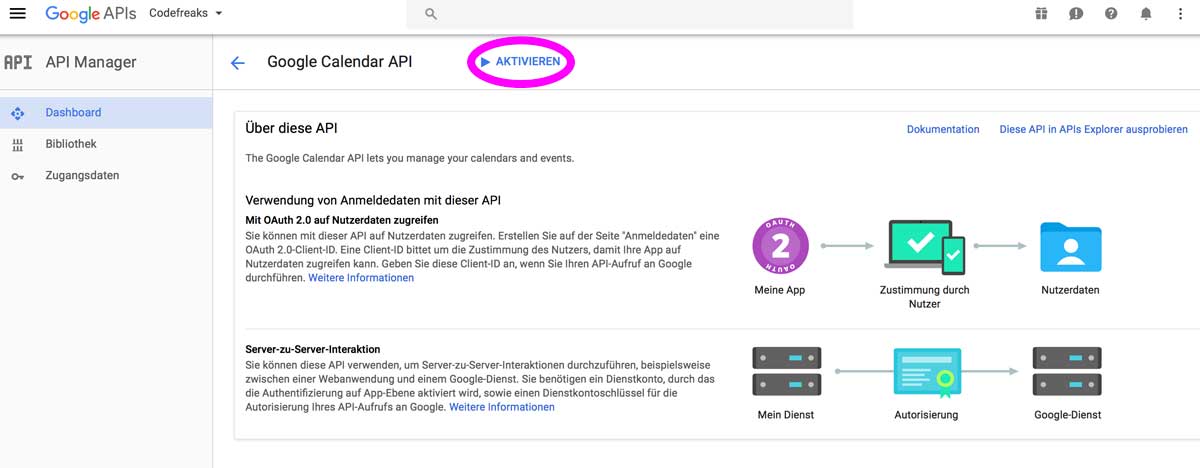Viewport: 1200px width, 468px height.
Task: Click the Nutzerdaten folder icon
Action: 1070,246
